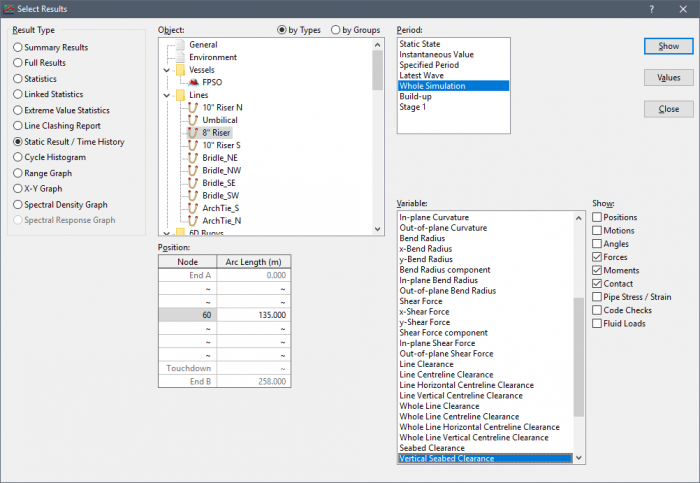
Task: Select Linked Statistics option
Action: 49,94
